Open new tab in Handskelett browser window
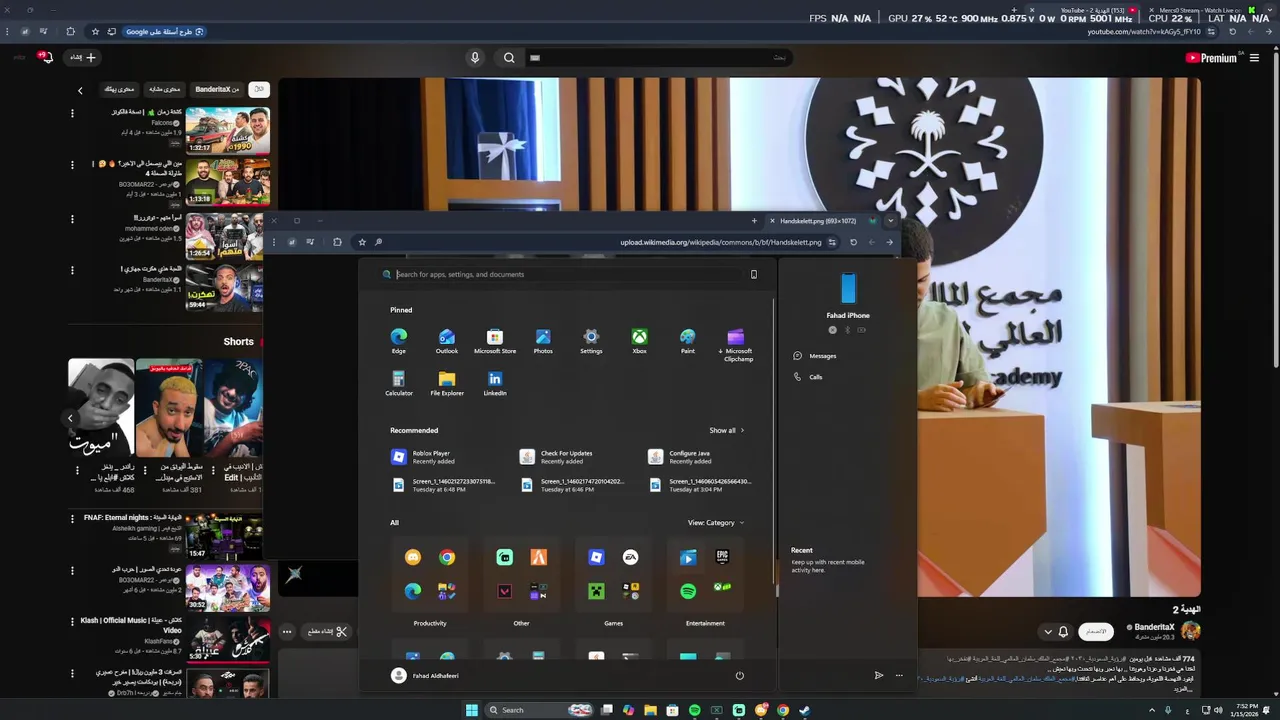Screen dimensions: 1280x720 [754, 221]
